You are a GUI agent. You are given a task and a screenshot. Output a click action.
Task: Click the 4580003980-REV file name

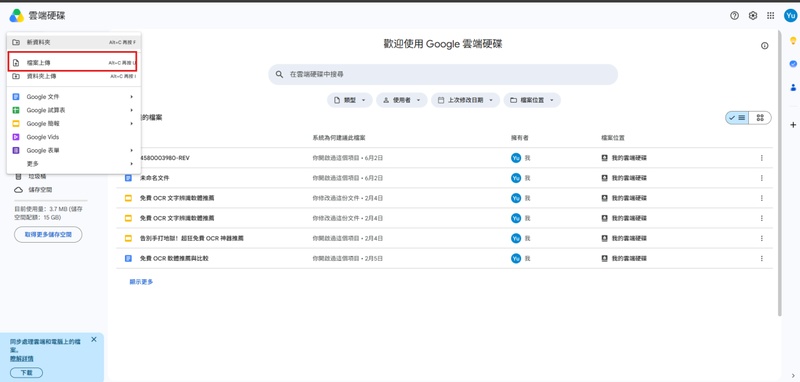pos(164,158)
